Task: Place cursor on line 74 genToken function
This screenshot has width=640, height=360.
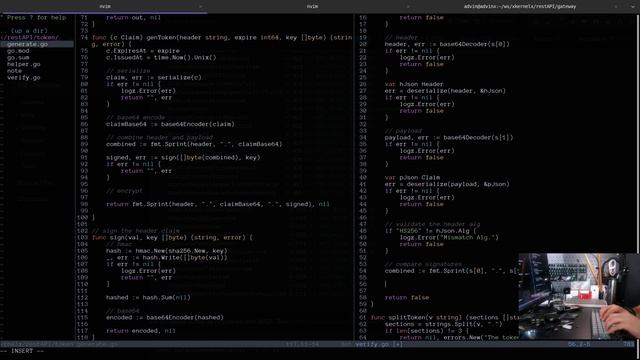Action: (x=222, y=38)
